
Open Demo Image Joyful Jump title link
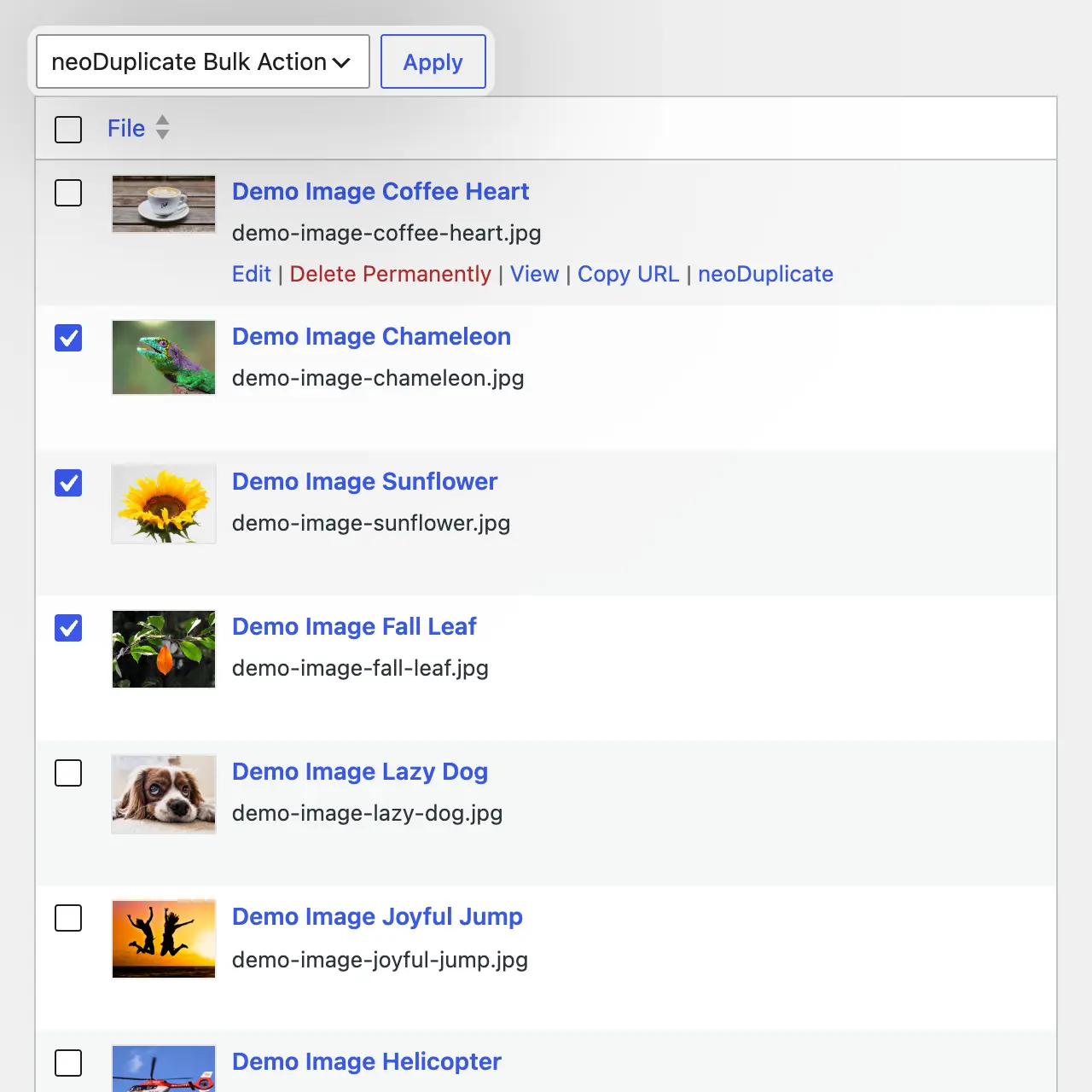377,916
